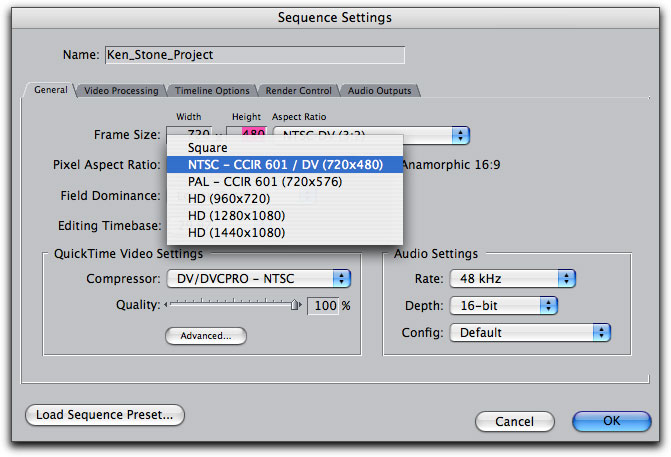Click the Load Sequence Preset... button

[105, 414]
